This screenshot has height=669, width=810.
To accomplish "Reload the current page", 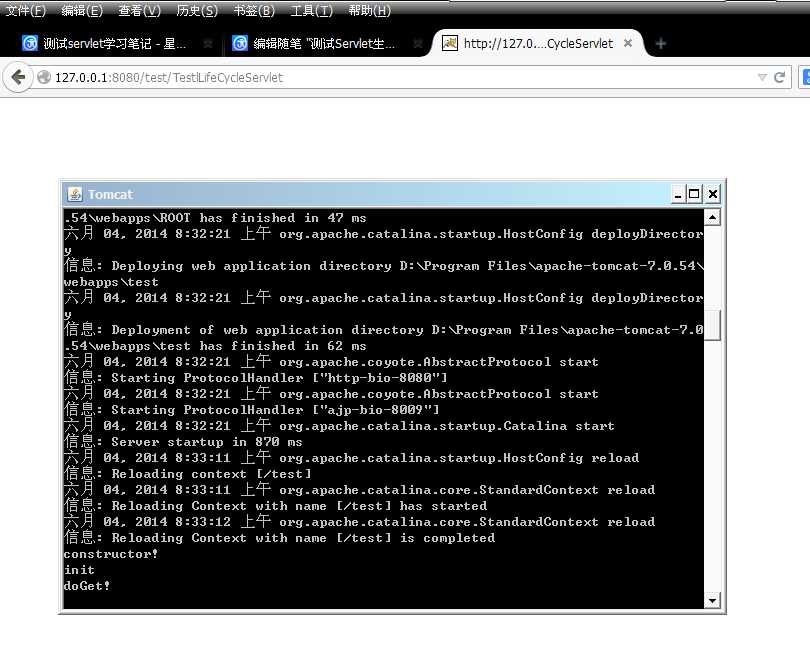I will 780,77.
